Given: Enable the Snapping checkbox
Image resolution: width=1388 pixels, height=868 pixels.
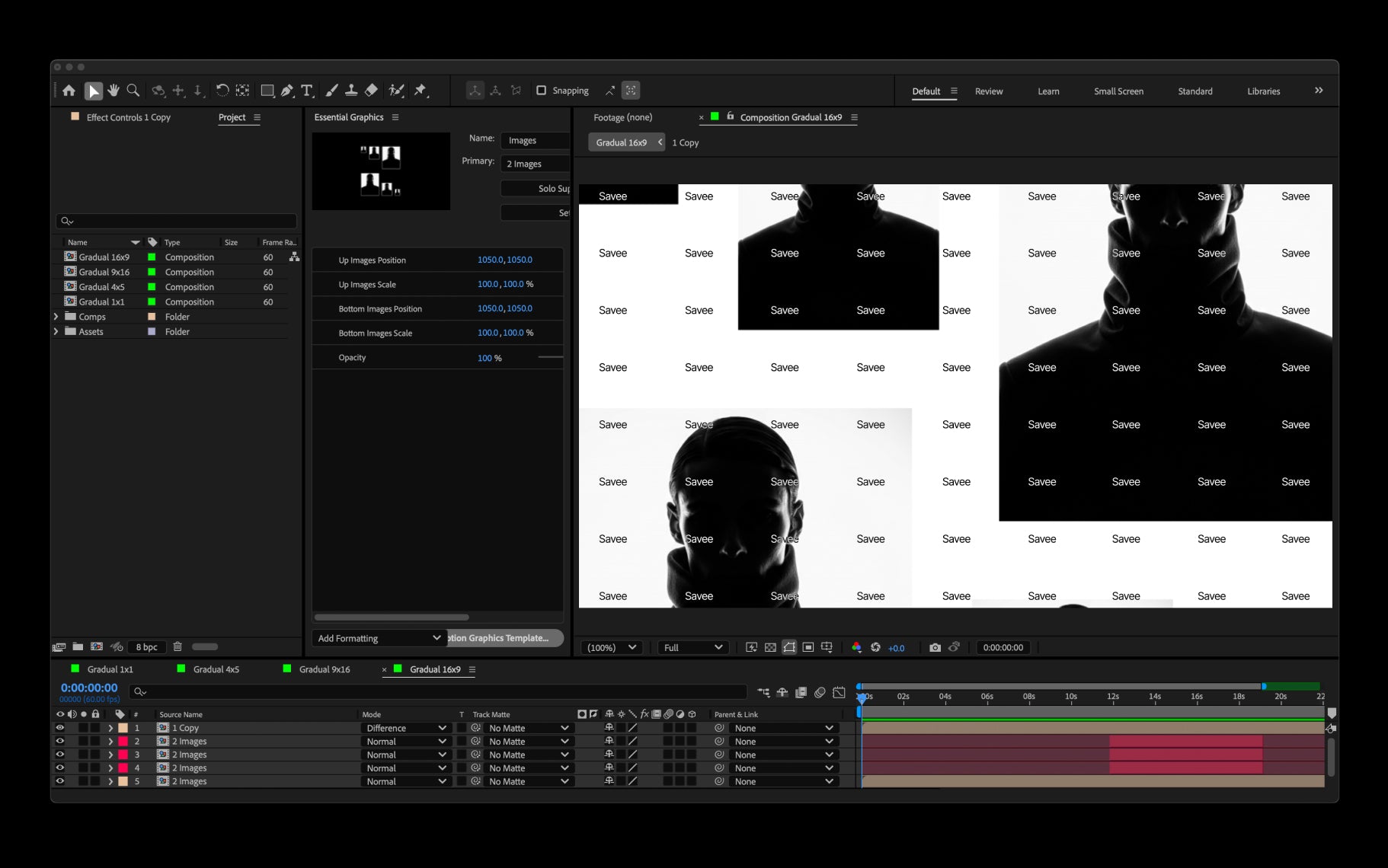Looking at the screenshot, I should [541, 91].
